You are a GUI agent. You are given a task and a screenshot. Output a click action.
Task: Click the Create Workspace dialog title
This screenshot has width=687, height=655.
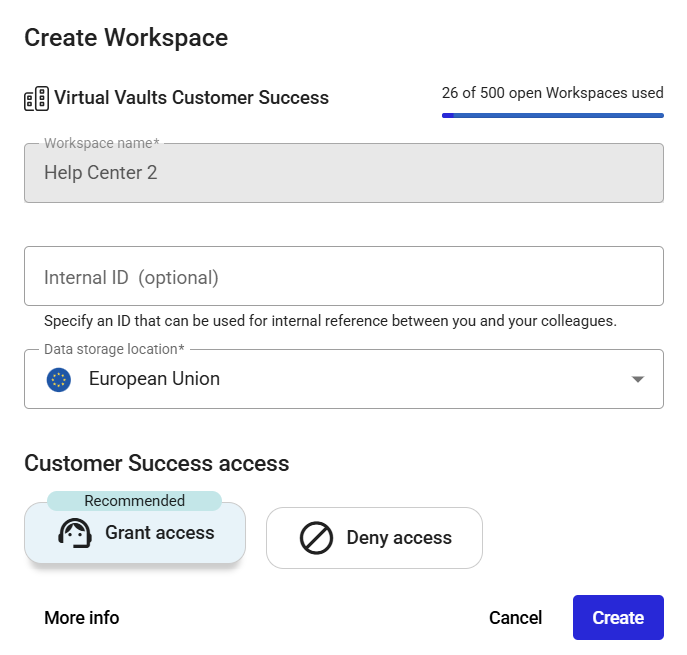click(x=126, y=38)
